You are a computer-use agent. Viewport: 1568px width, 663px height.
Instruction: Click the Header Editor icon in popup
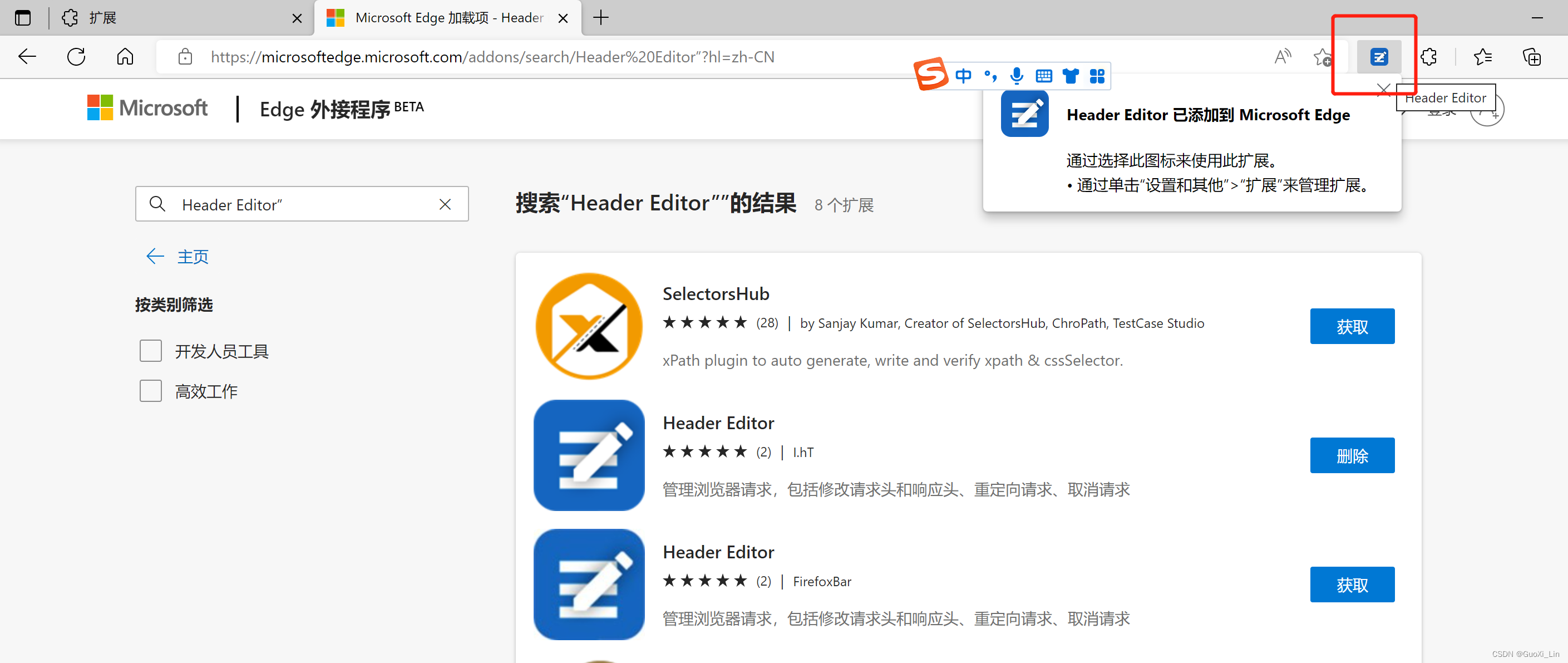pos(1024,114)
